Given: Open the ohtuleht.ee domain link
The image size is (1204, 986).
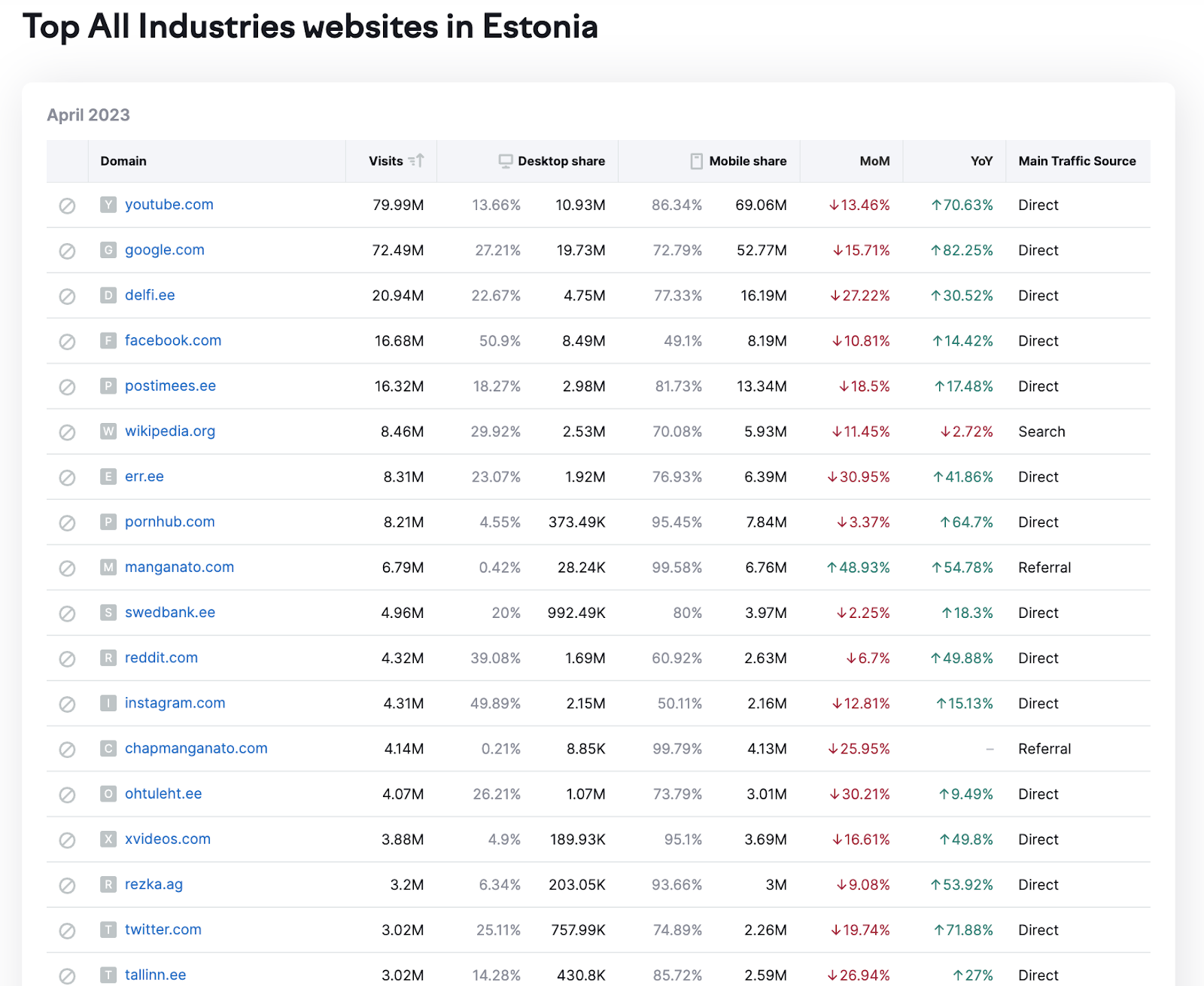Looking at the screenshot, I should pyautogui.click(x=163, y=793).
